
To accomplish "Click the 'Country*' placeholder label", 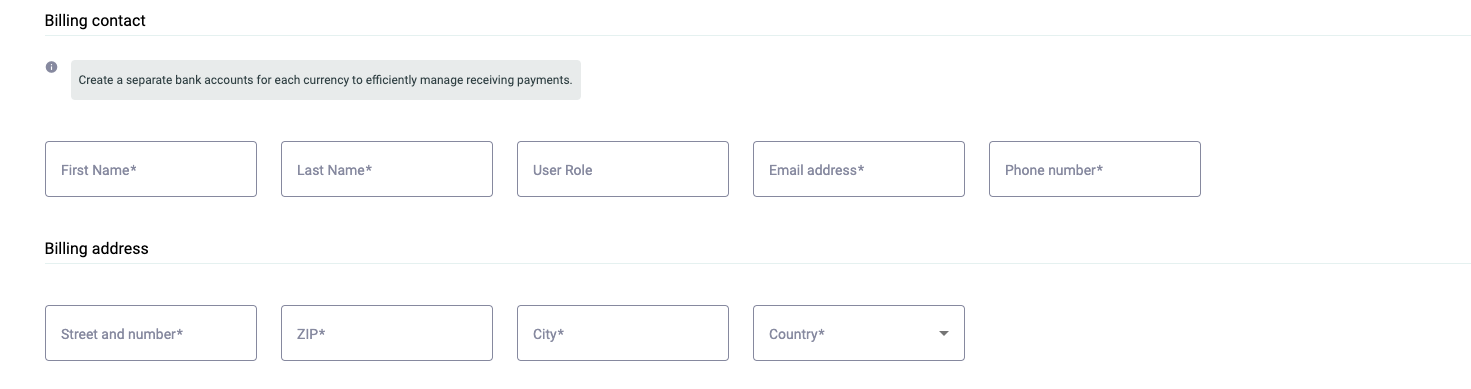I will point(797,334).
